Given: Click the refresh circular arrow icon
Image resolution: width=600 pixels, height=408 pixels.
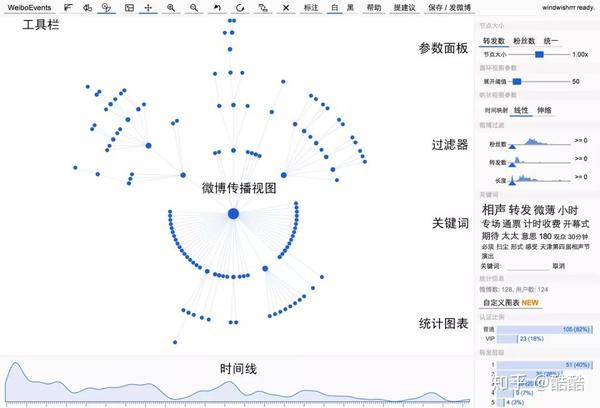Looking at the screenshot, I should pyautogui.click(x=240, y=7).
